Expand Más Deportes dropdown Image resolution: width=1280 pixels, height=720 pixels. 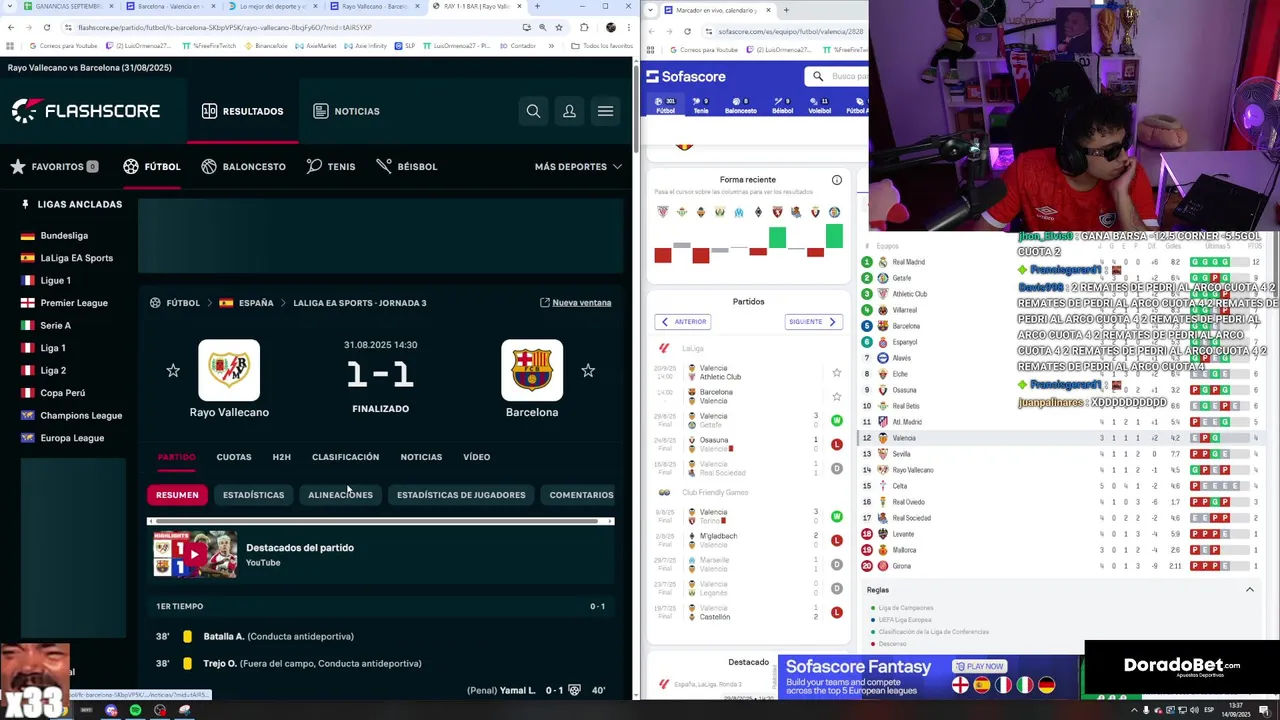pos(578,166)
